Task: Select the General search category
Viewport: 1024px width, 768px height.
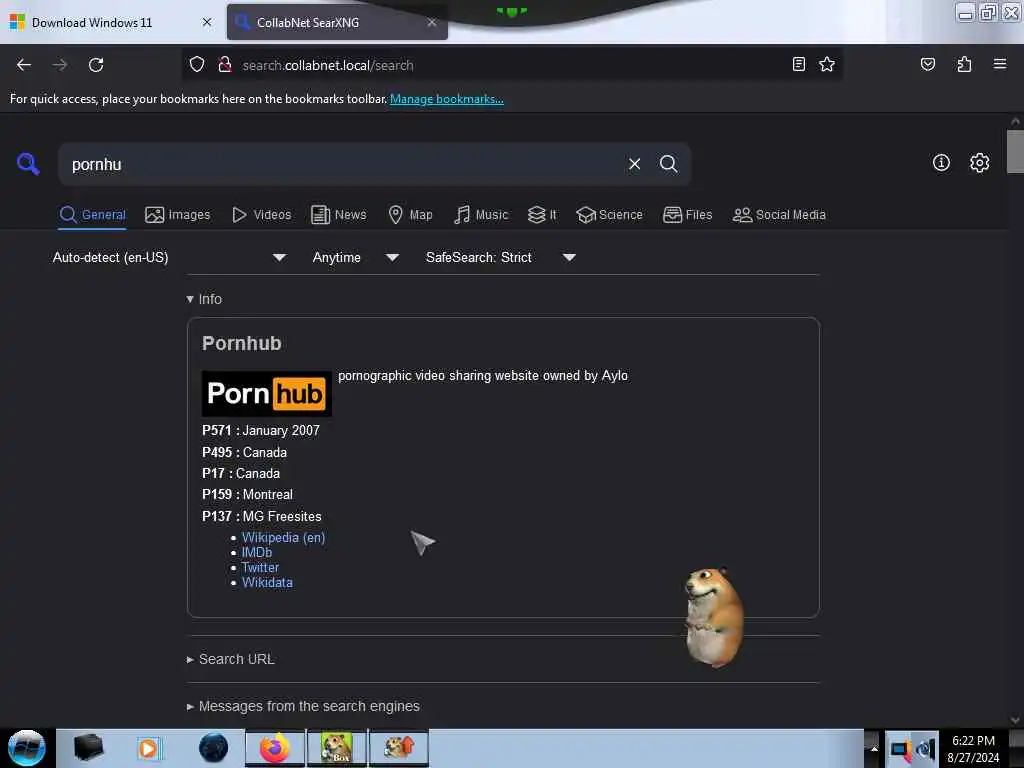Action: (92, 215)
